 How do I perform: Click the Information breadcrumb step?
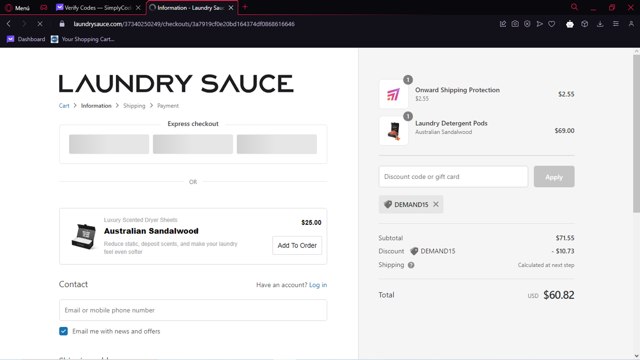96,106
